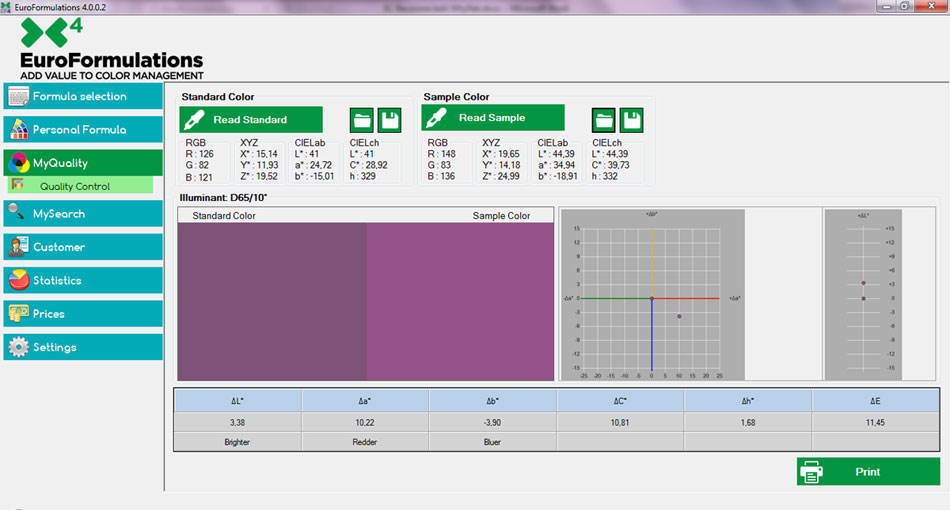This screenshot has width=950, height=510.
Task: Click the ΔE column header
Action: [875, 401]
